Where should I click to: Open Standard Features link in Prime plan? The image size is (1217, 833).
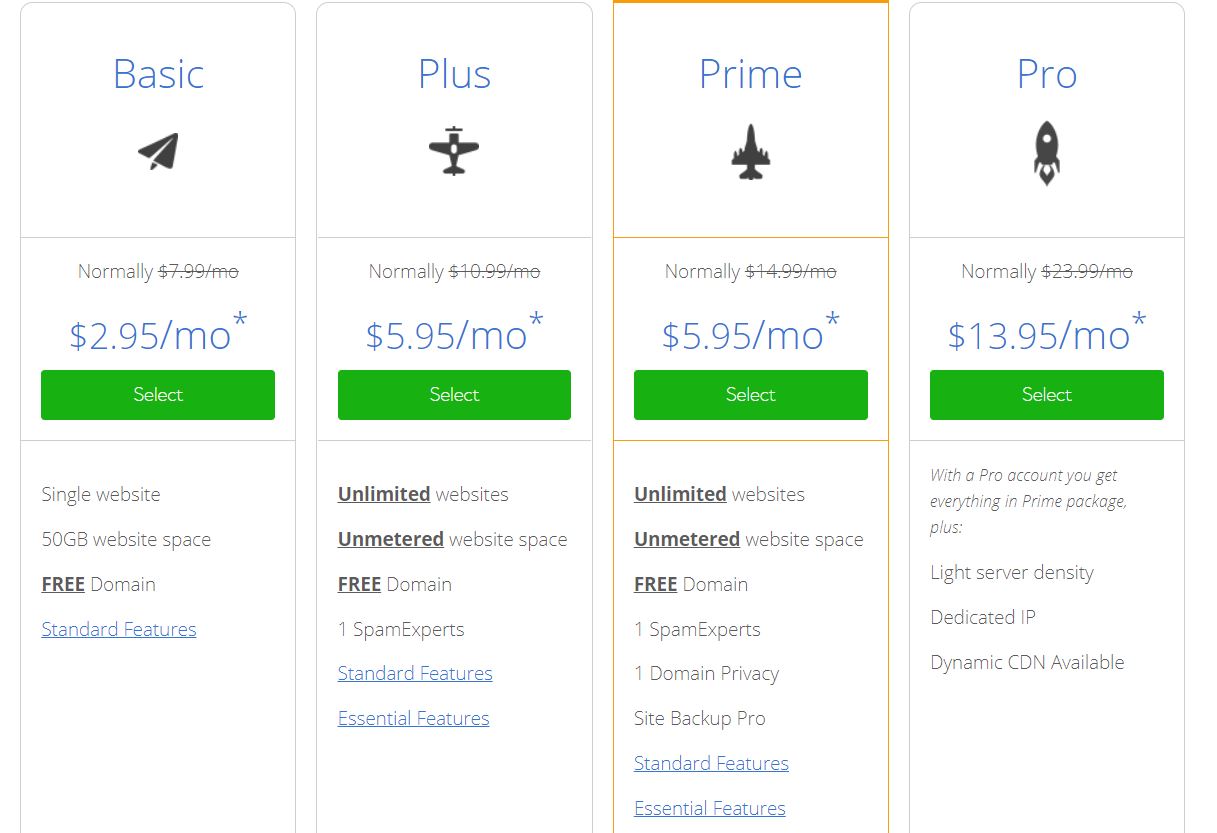[711, 763]
